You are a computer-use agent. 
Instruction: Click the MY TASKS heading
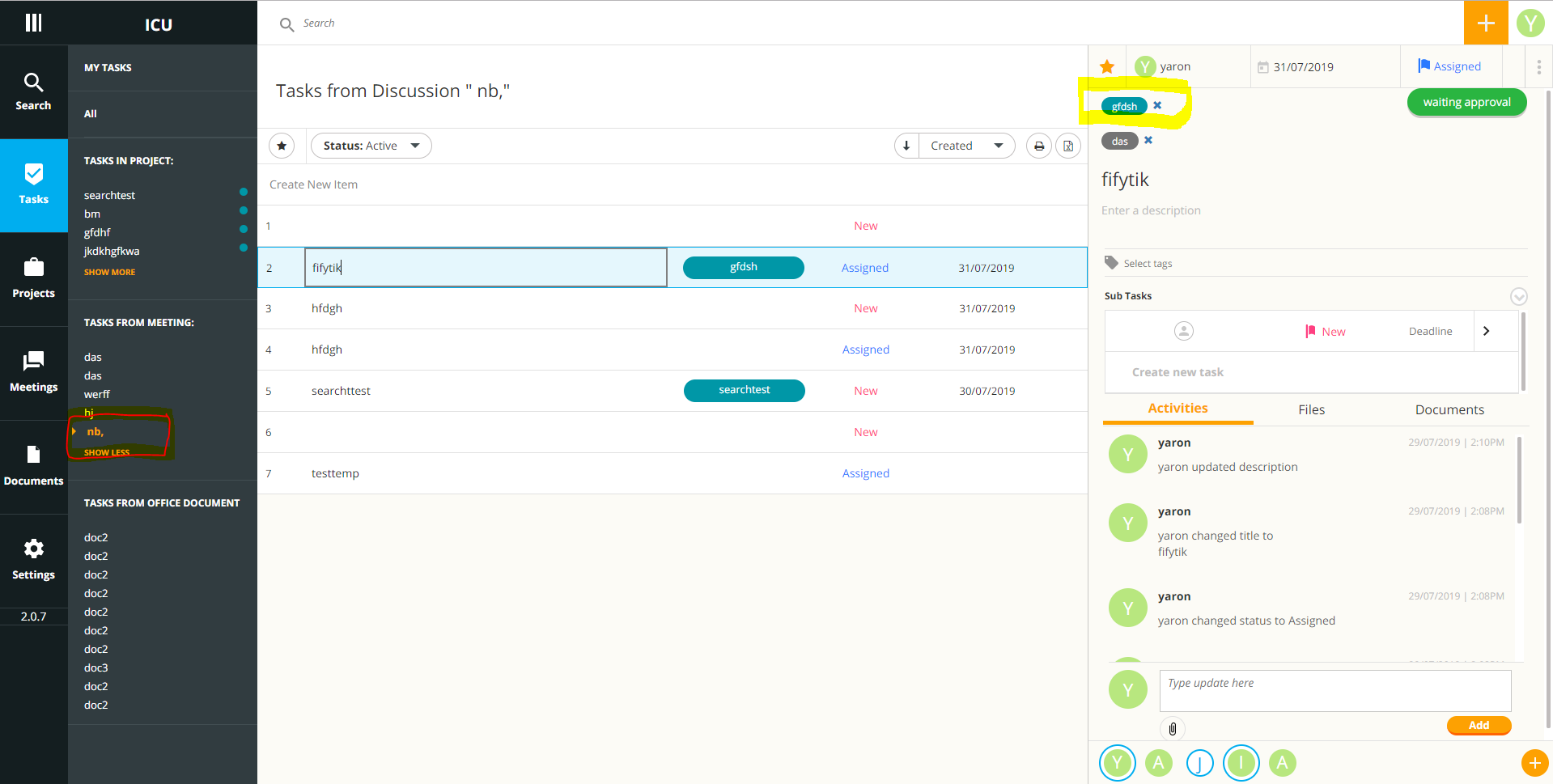click(x=108, y=68)
